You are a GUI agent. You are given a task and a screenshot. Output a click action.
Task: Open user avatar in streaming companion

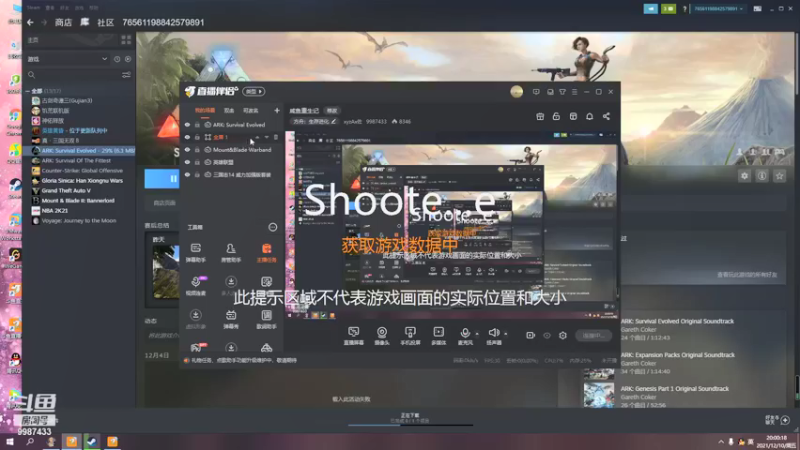click(516, 92)
